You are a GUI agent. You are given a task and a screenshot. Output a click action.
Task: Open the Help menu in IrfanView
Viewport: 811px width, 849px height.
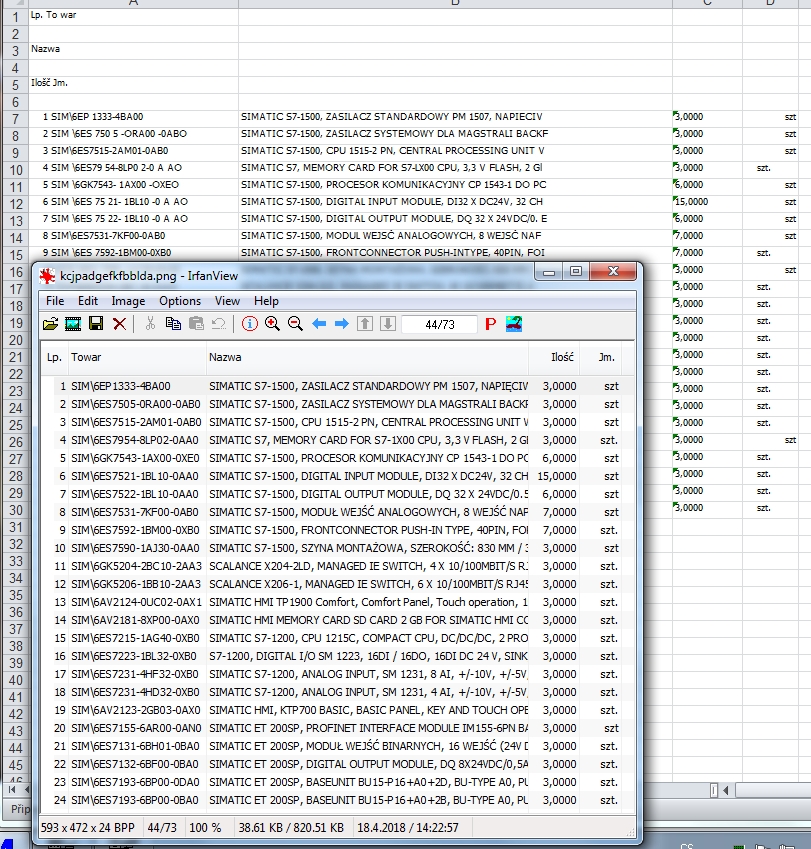266,301
